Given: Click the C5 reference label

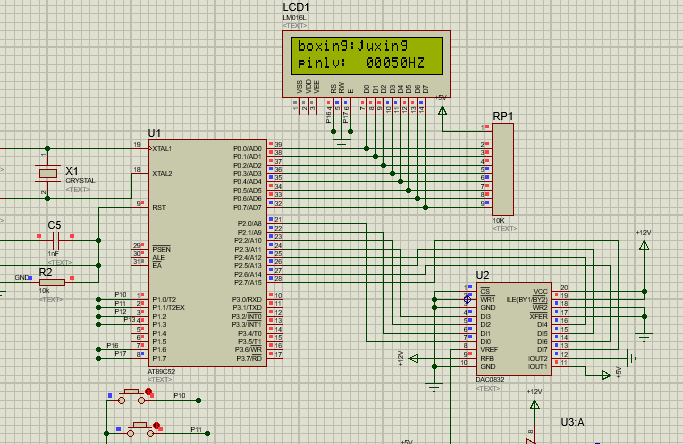Looking at the screenshot, I should click(54, 225).
